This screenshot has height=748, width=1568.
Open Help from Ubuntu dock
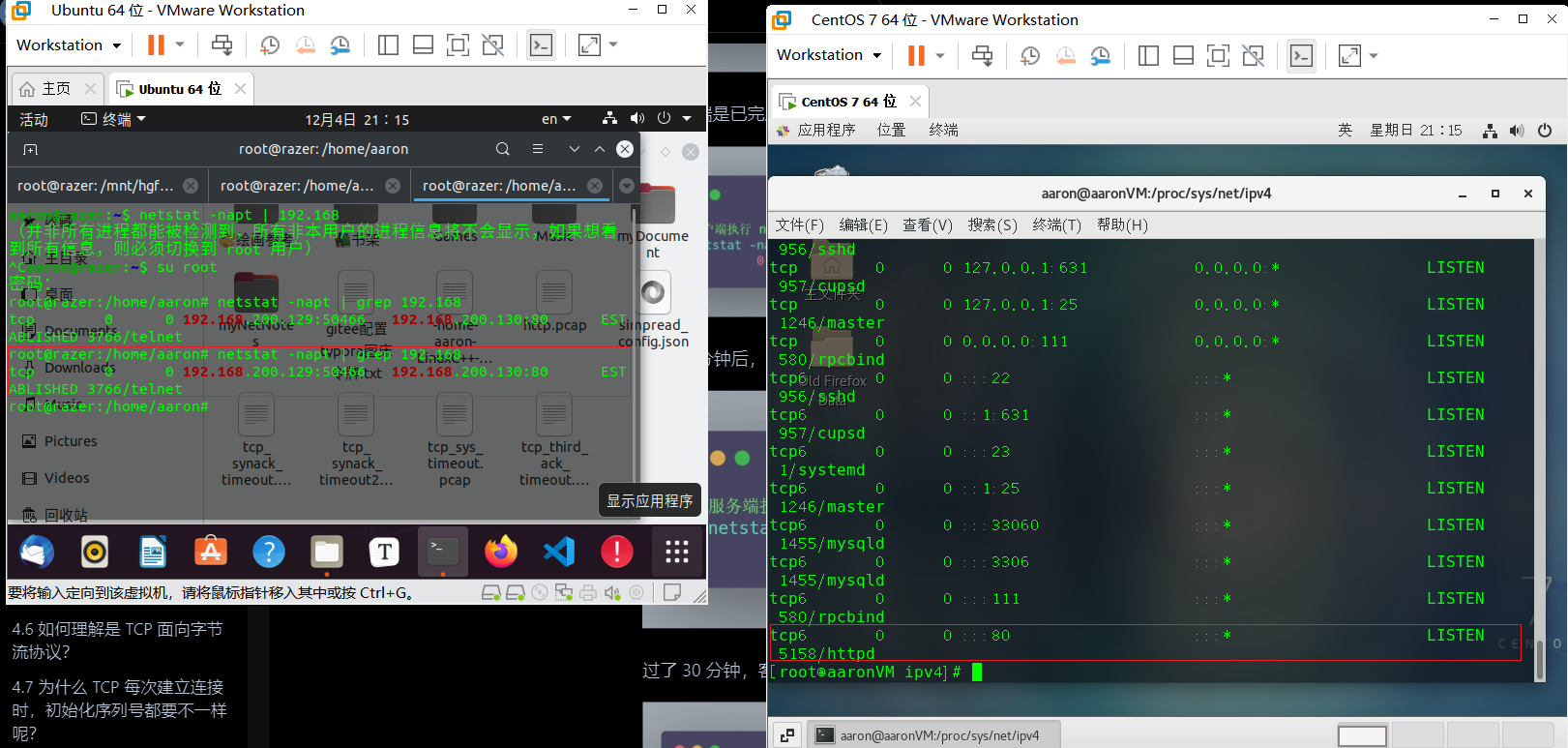click(269, 552)
